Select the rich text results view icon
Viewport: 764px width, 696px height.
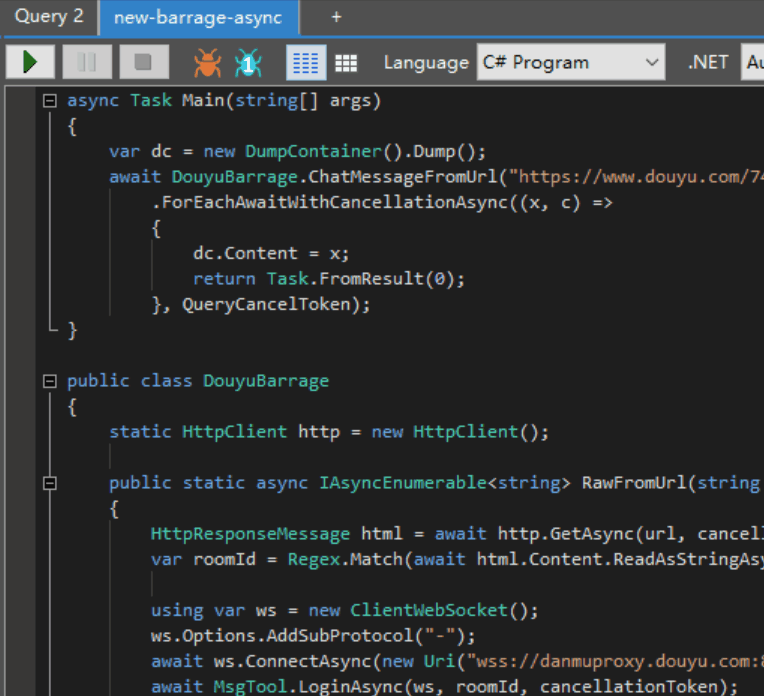pos(306,62)
